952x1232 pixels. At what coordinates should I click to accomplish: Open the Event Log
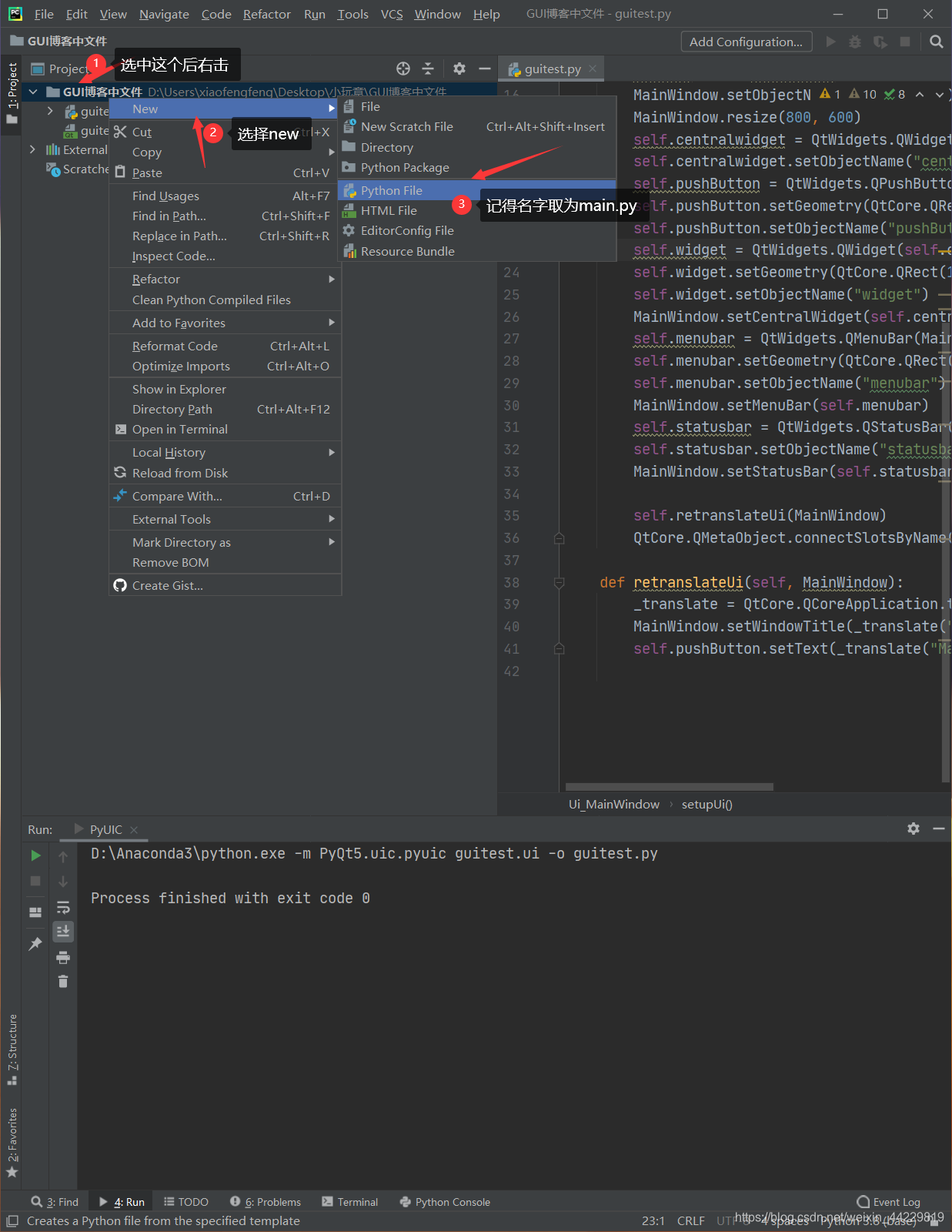[889, 1202]
